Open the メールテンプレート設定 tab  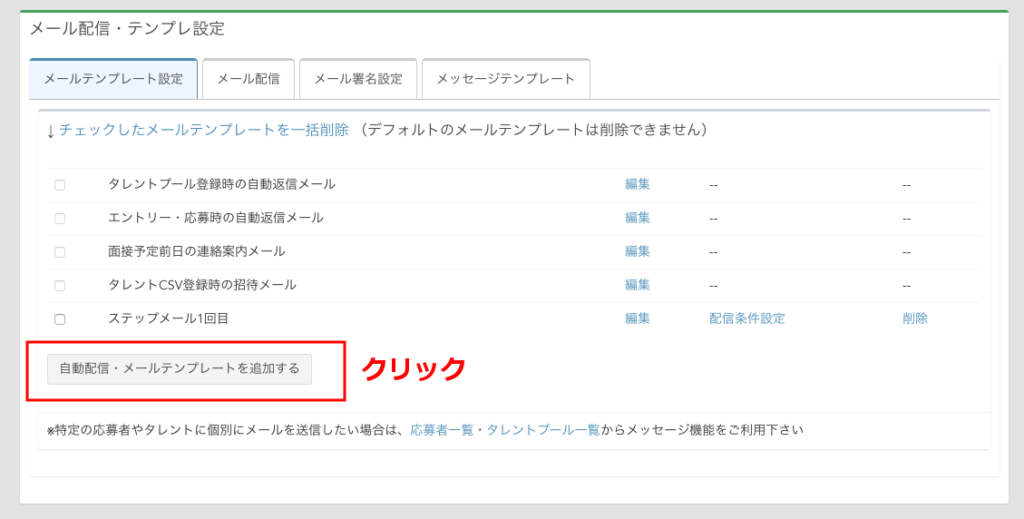113,79
